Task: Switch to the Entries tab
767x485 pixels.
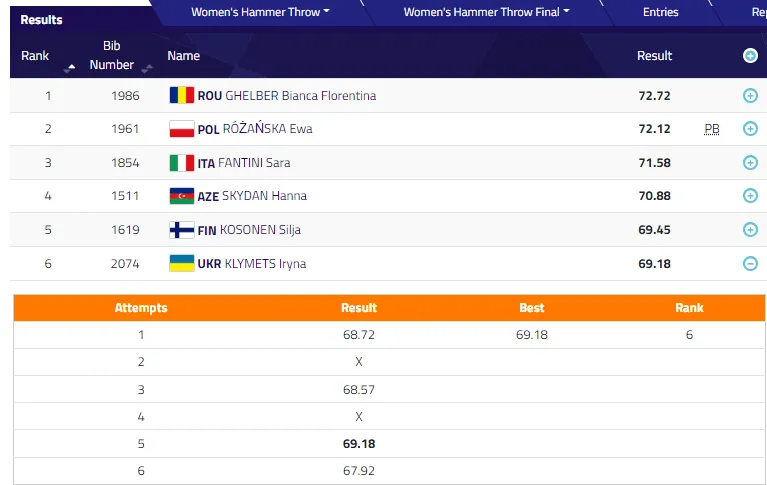Action: pyautogui.click(x=660, y=12)
